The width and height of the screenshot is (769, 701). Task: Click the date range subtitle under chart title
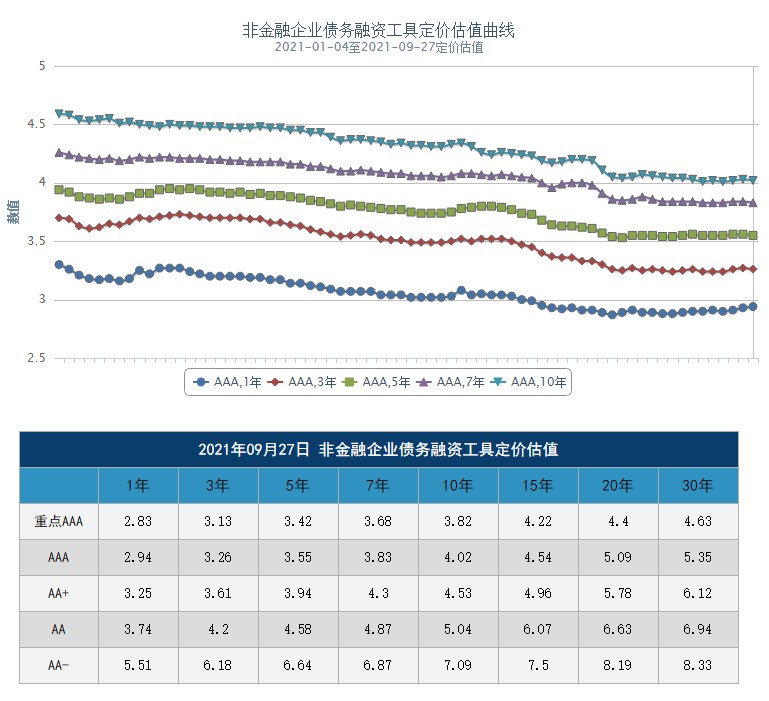pos(379,47)
